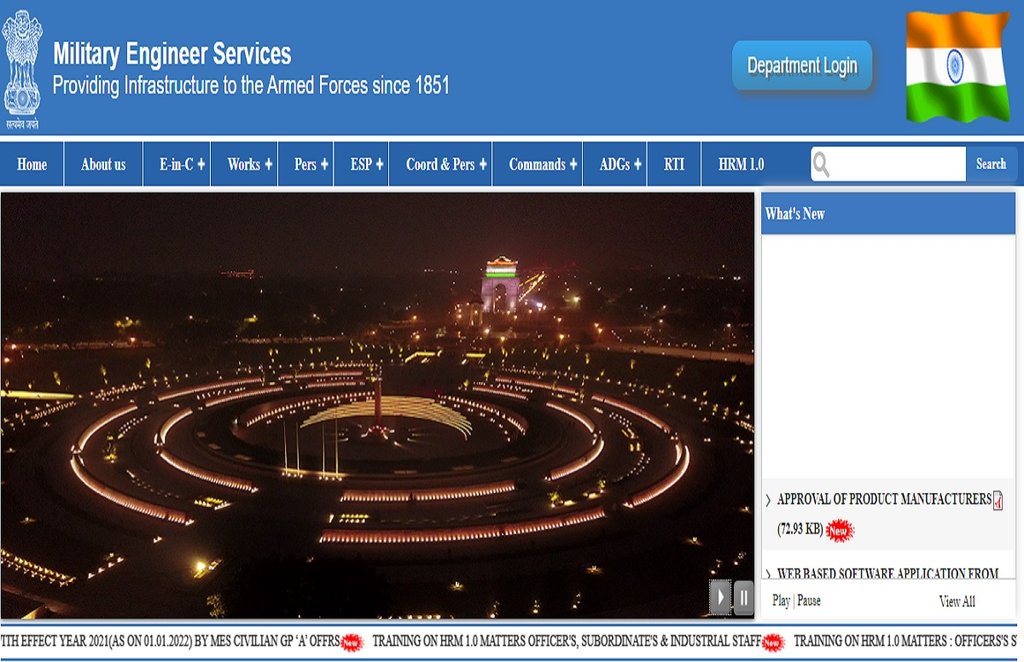Image resolution: width=1024 pixels, height=662 pixels.
Task: Click the national emblem logo
Action: click(x=22, y=69)
